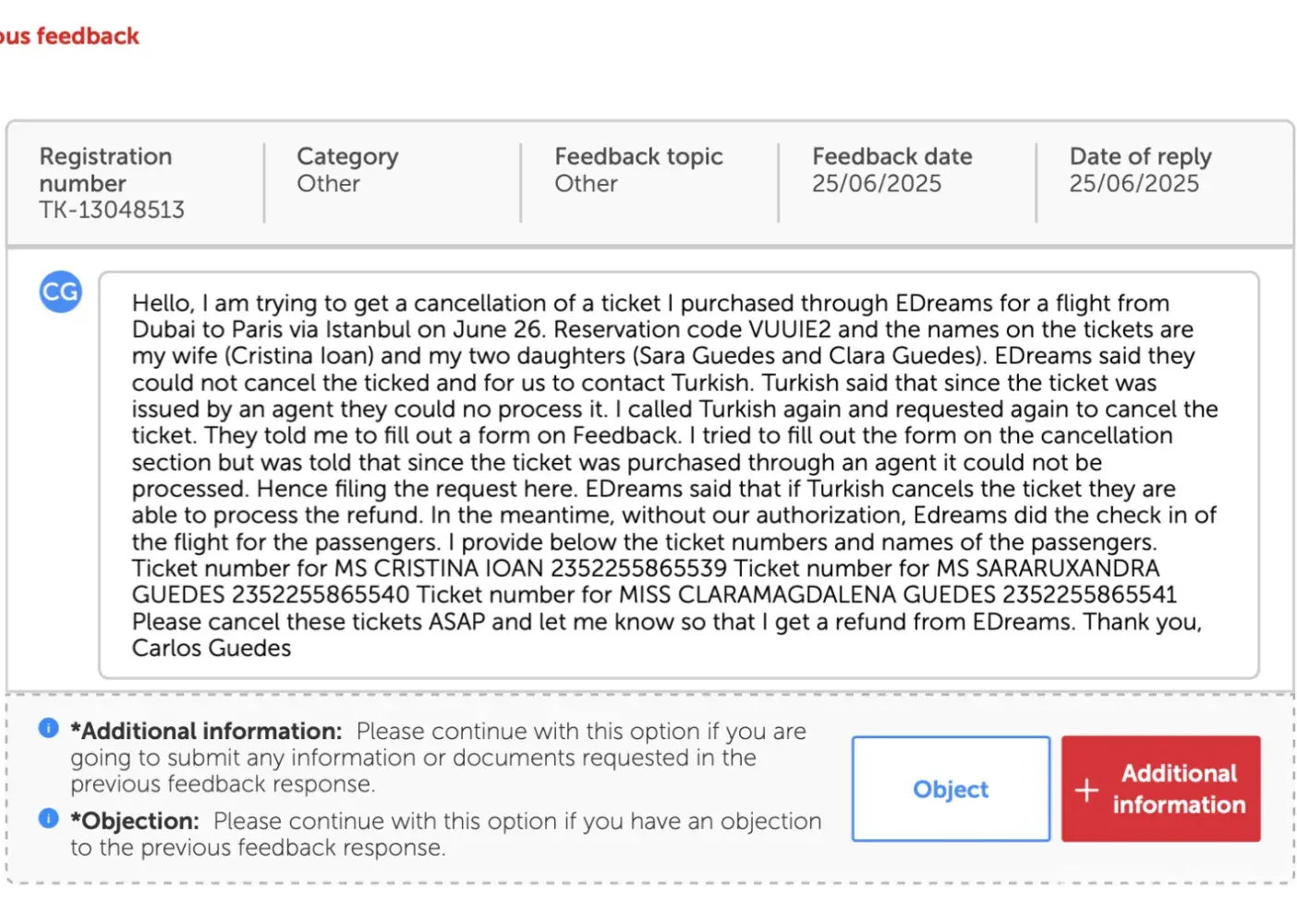Click the info icon beside Additional information note

(49, 728)
